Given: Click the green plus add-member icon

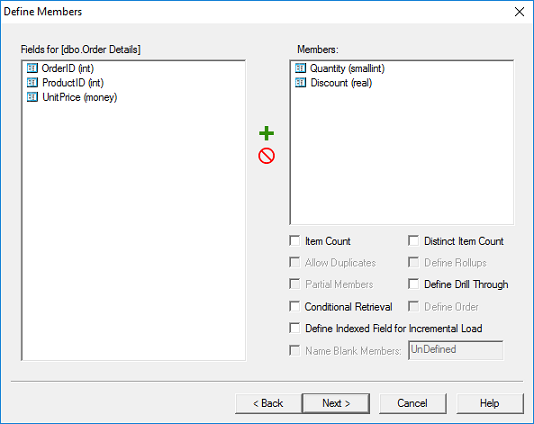Looking at the screenshot, I should [x=266, y=133].
